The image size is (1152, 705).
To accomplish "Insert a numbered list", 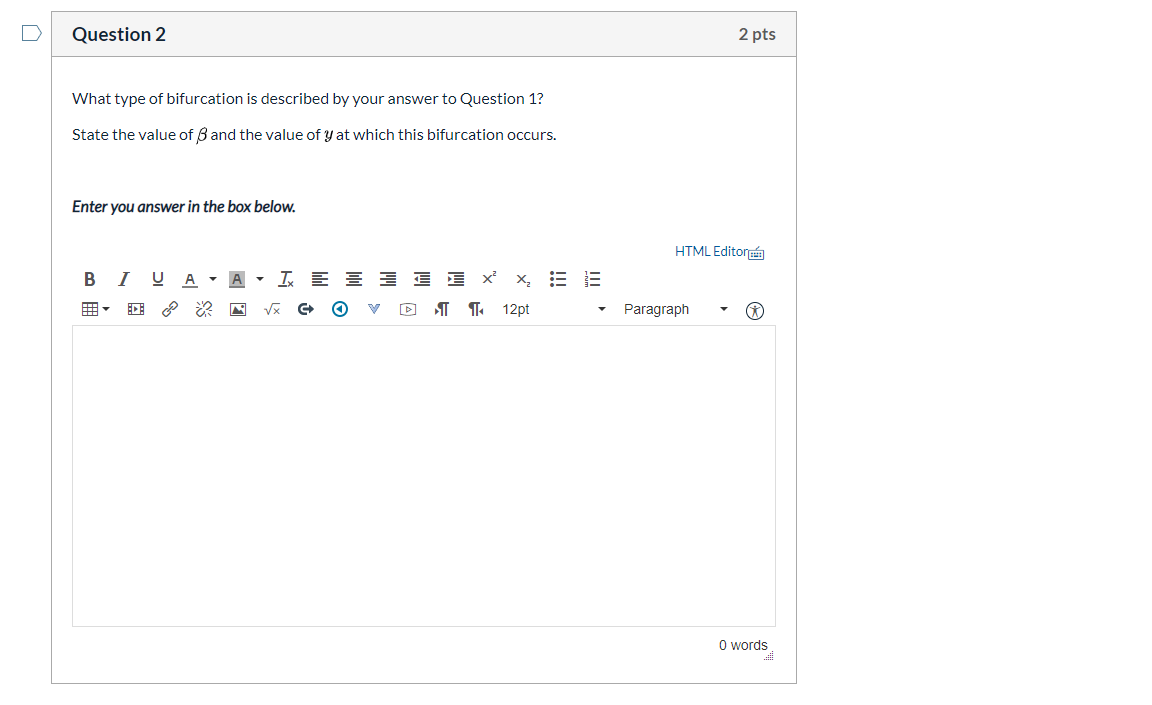I will click(x=592, y=279).
